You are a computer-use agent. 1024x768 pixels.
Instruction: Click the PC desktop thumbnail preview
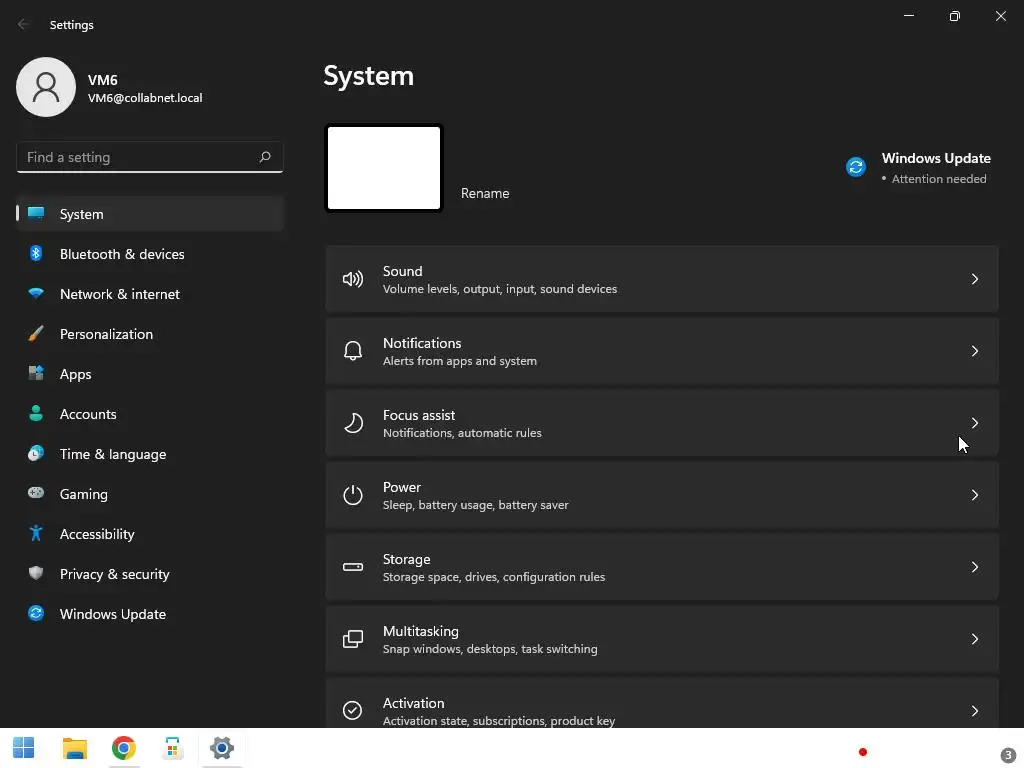point(384,168)
